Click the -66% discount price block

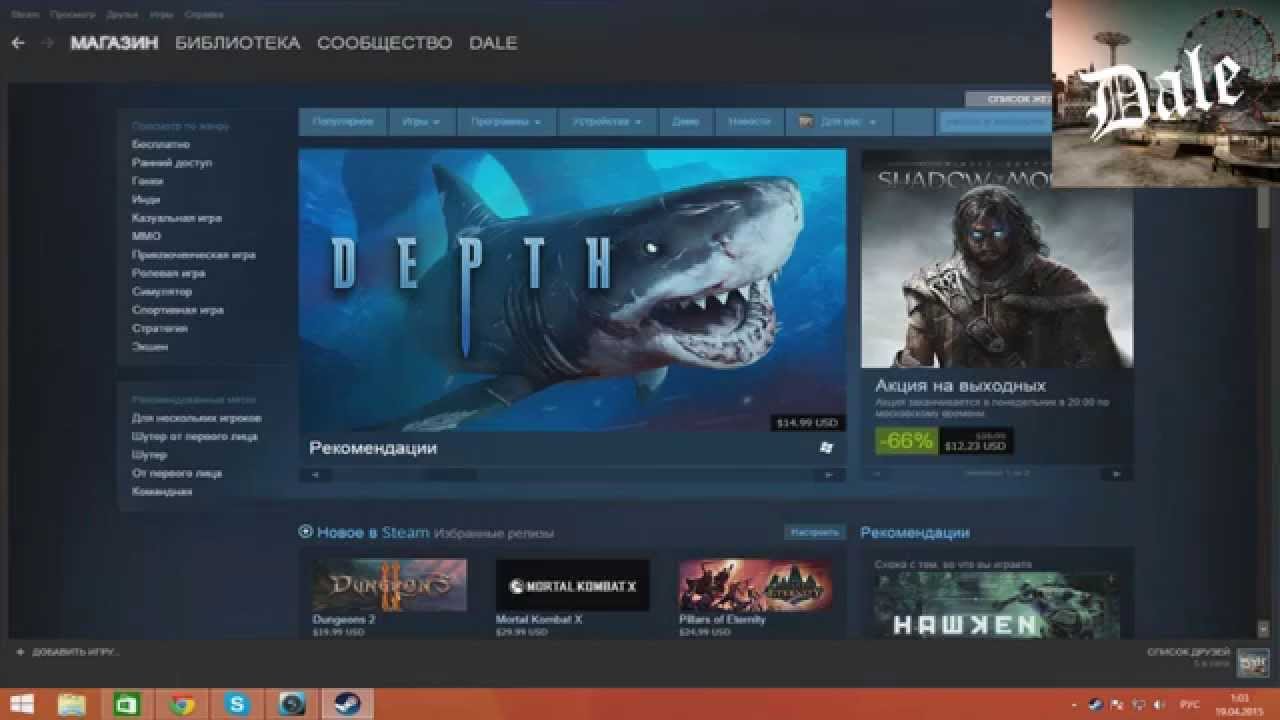point(944,441)
